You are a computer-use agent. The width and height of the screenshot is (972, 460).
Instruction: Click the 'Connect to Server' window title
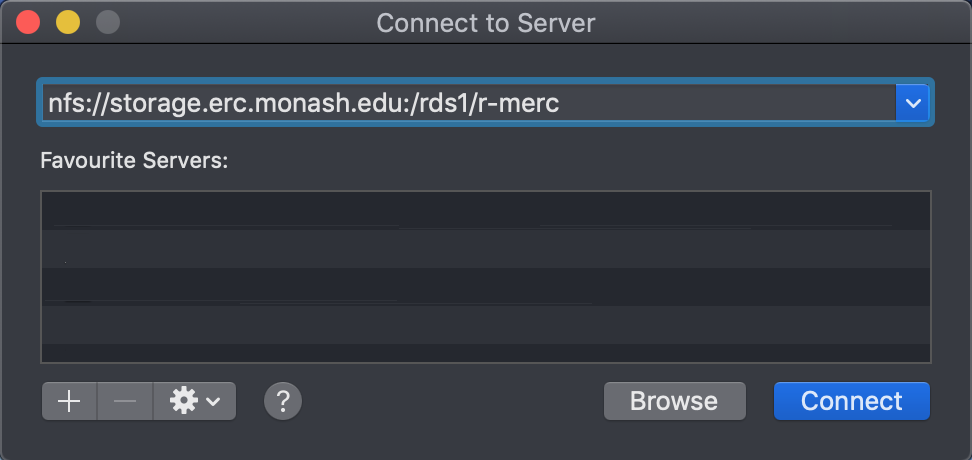(x=485, y=22)
